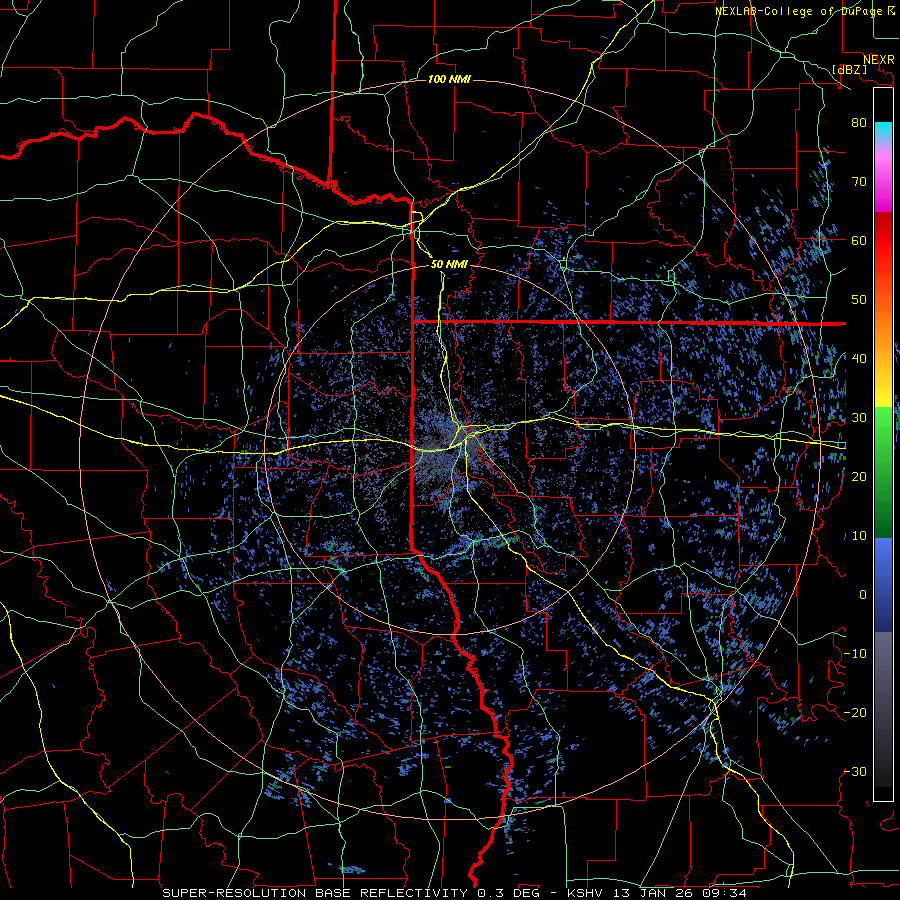Click the green segment of the reflectivity color bar
The width and height of the screenshot is (900, 900).
[883, 472]
